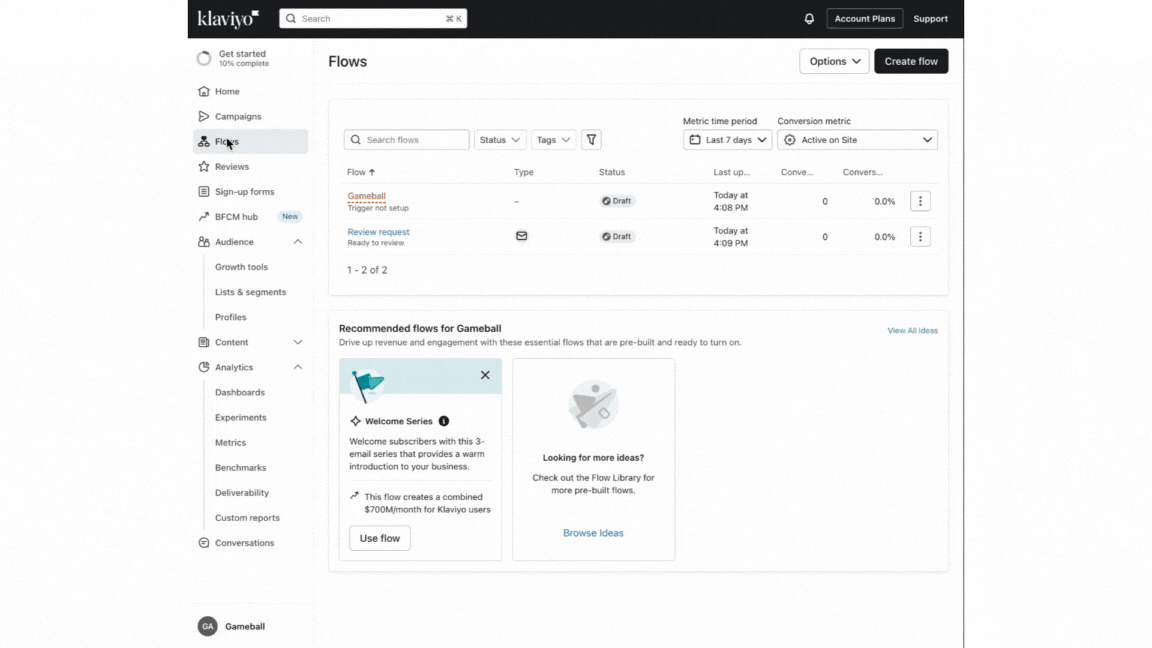Click the Browse Ideas link
The width and height of the screenshot is (1152, 648).
(593, 533)
